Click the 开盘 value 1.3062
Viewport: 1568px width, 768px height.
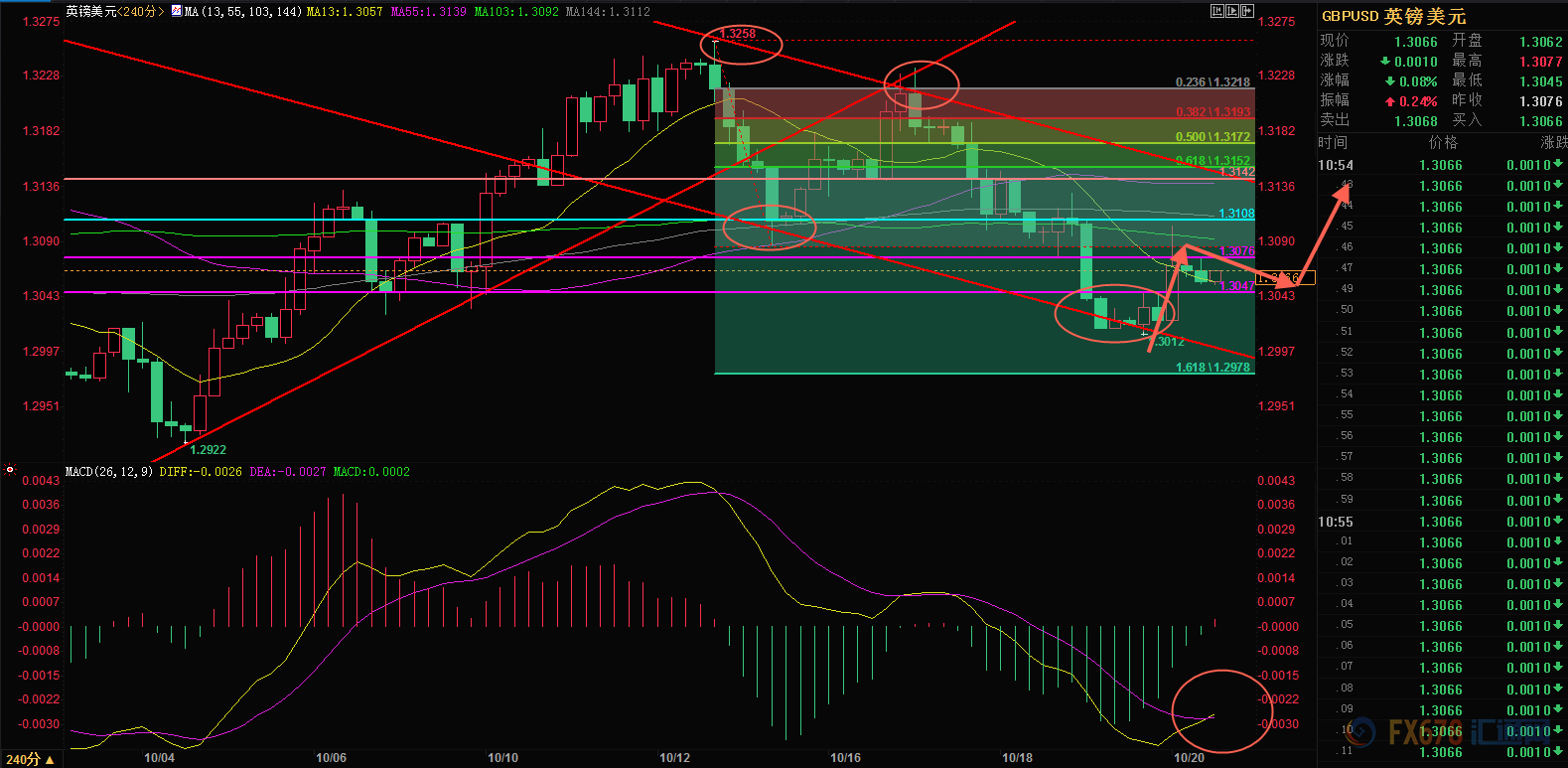point(1540,42)
